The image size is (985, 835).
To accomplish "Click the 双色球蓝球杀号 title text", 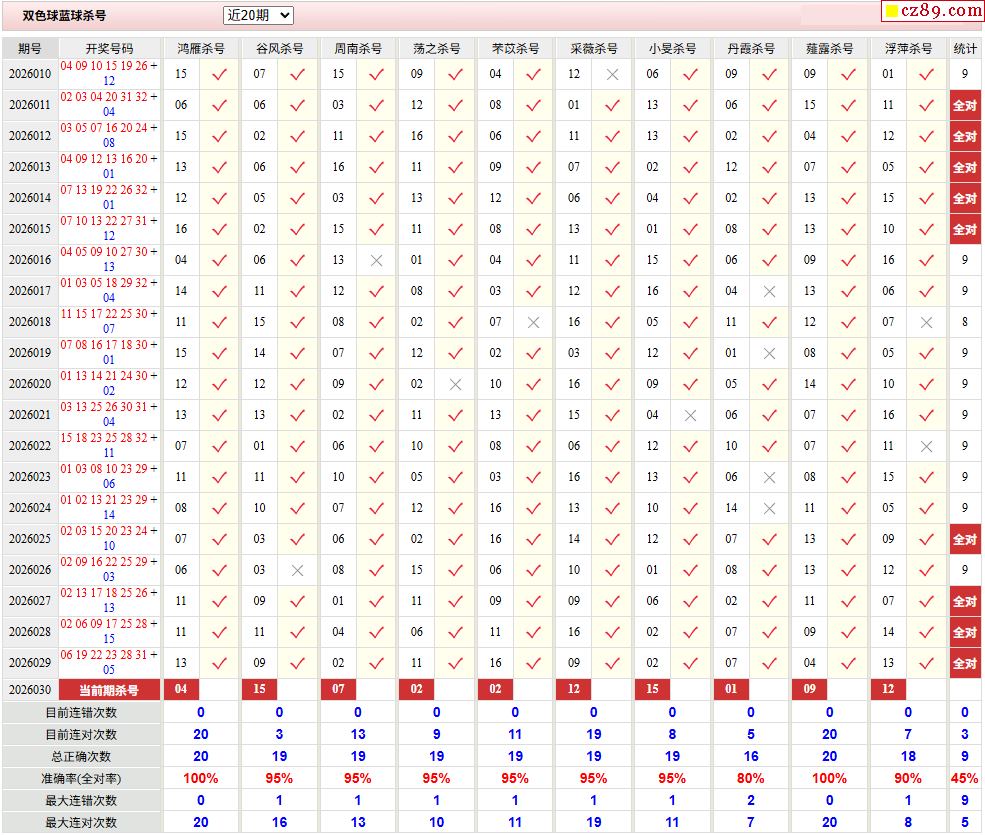I will [65, 16].
